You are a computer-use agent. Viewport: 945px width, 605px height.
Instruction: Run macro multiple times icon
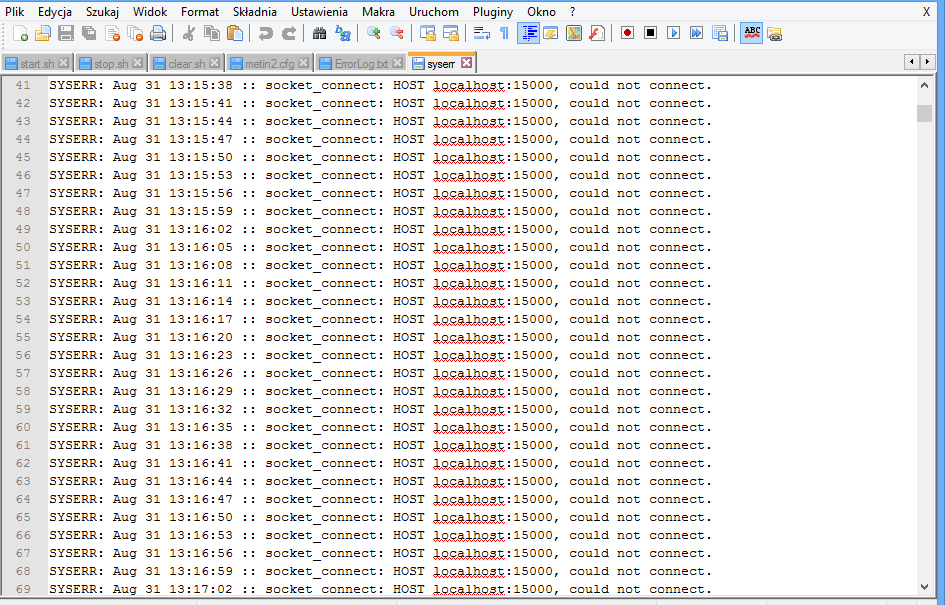[696, 34]
